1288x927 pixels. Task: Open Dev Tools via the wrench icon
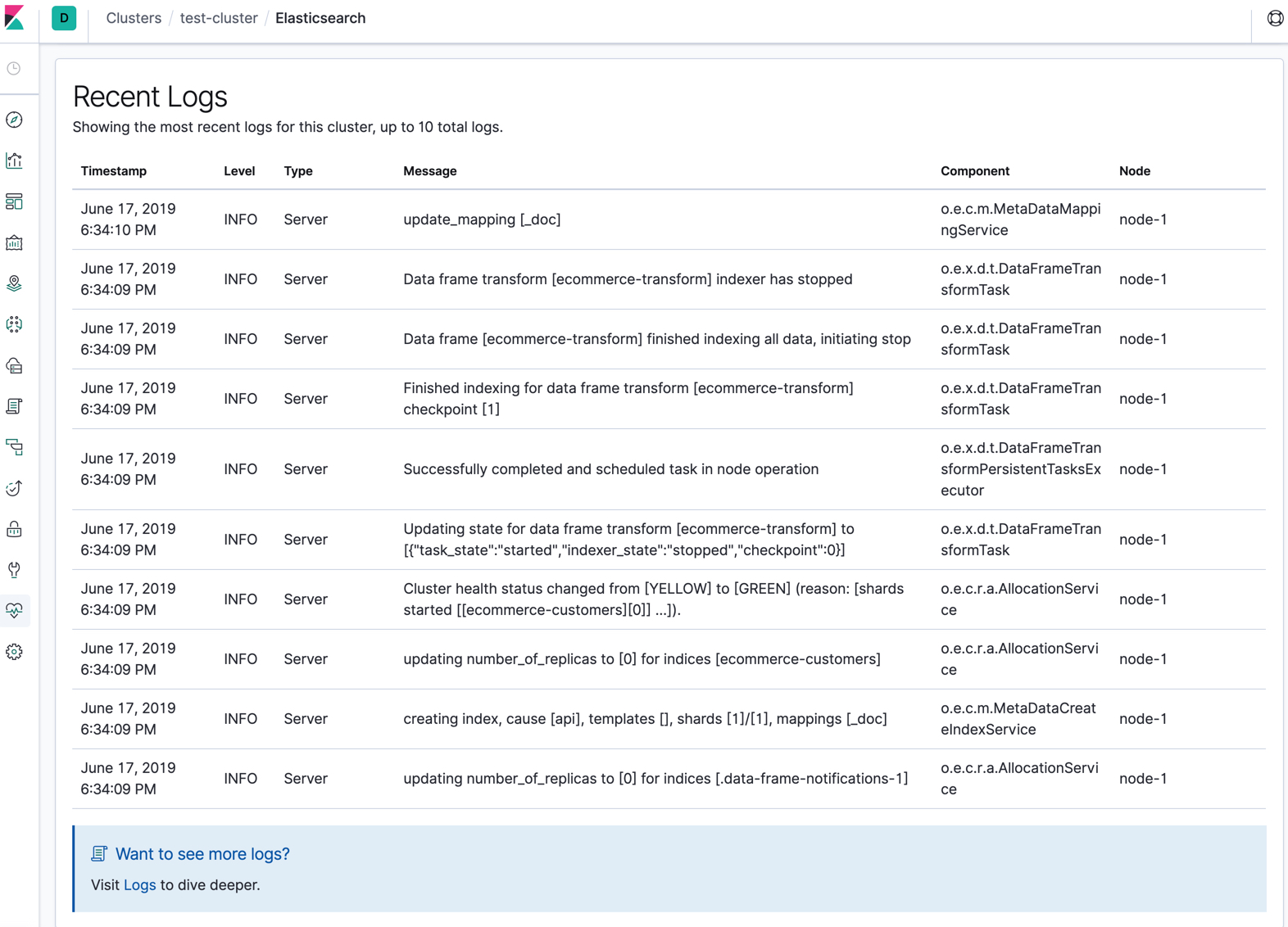click(15, 570)
